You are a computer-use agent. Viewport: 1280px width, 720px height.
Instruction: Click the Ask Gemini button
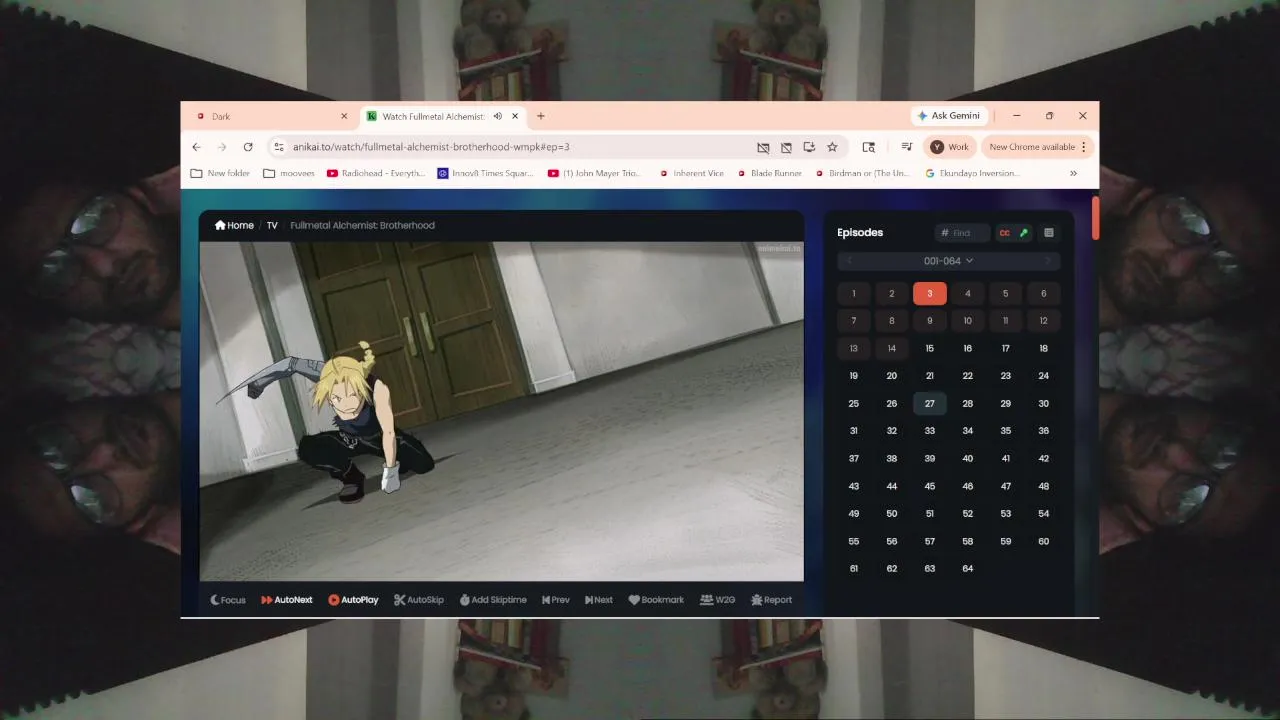949,116
